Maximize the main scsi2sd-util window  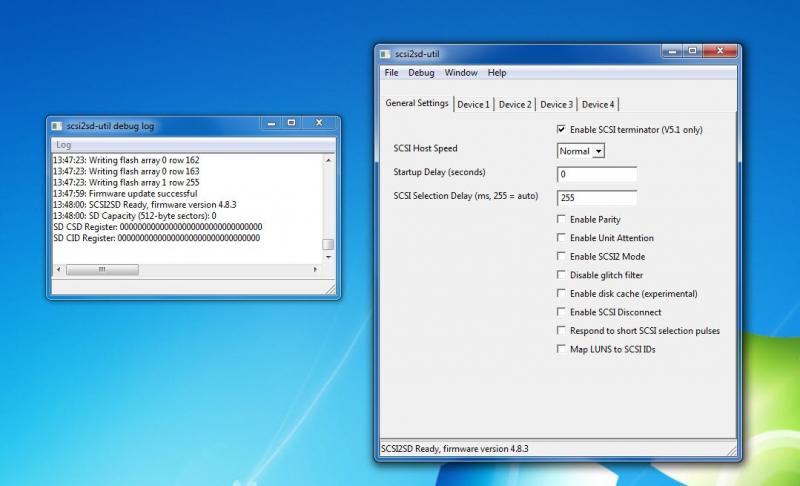point(692,51)
